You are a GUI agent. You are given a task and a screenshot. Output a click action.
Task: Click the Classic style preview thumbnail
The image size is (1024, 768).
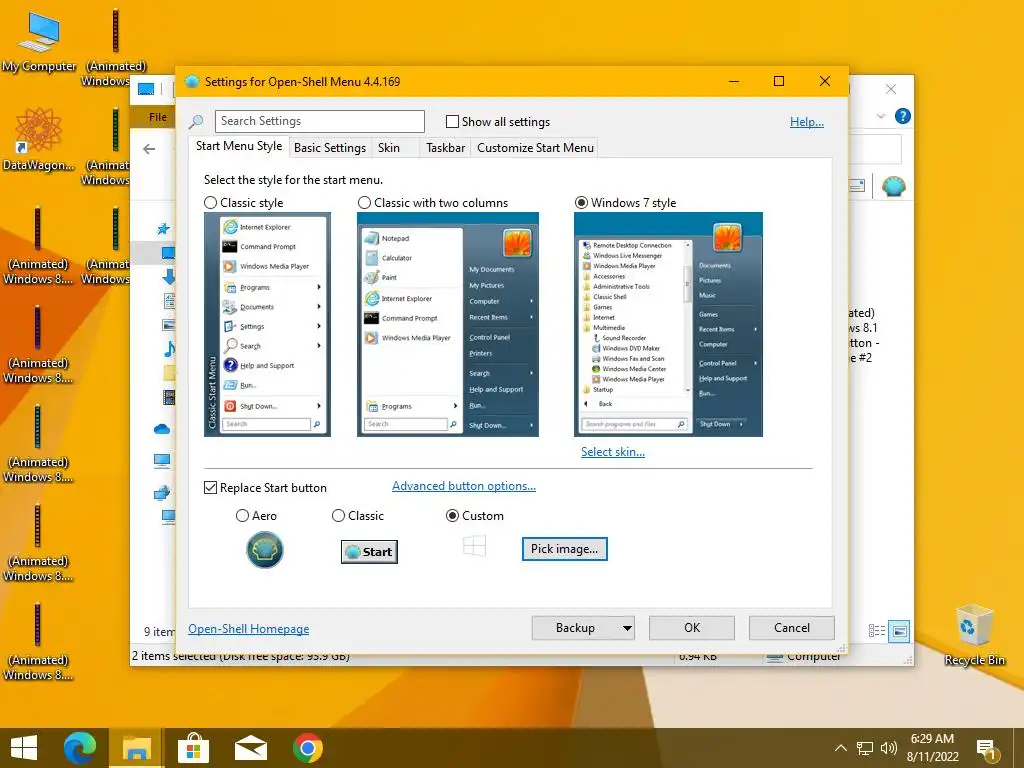coord(267,325)
